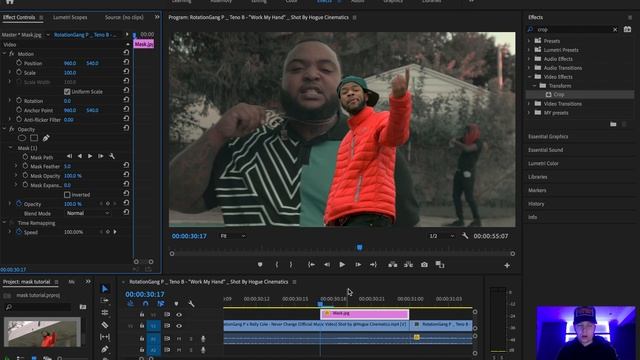
Task: Select the Selection tool in the tools panel
Action: (x=104, y=289)
